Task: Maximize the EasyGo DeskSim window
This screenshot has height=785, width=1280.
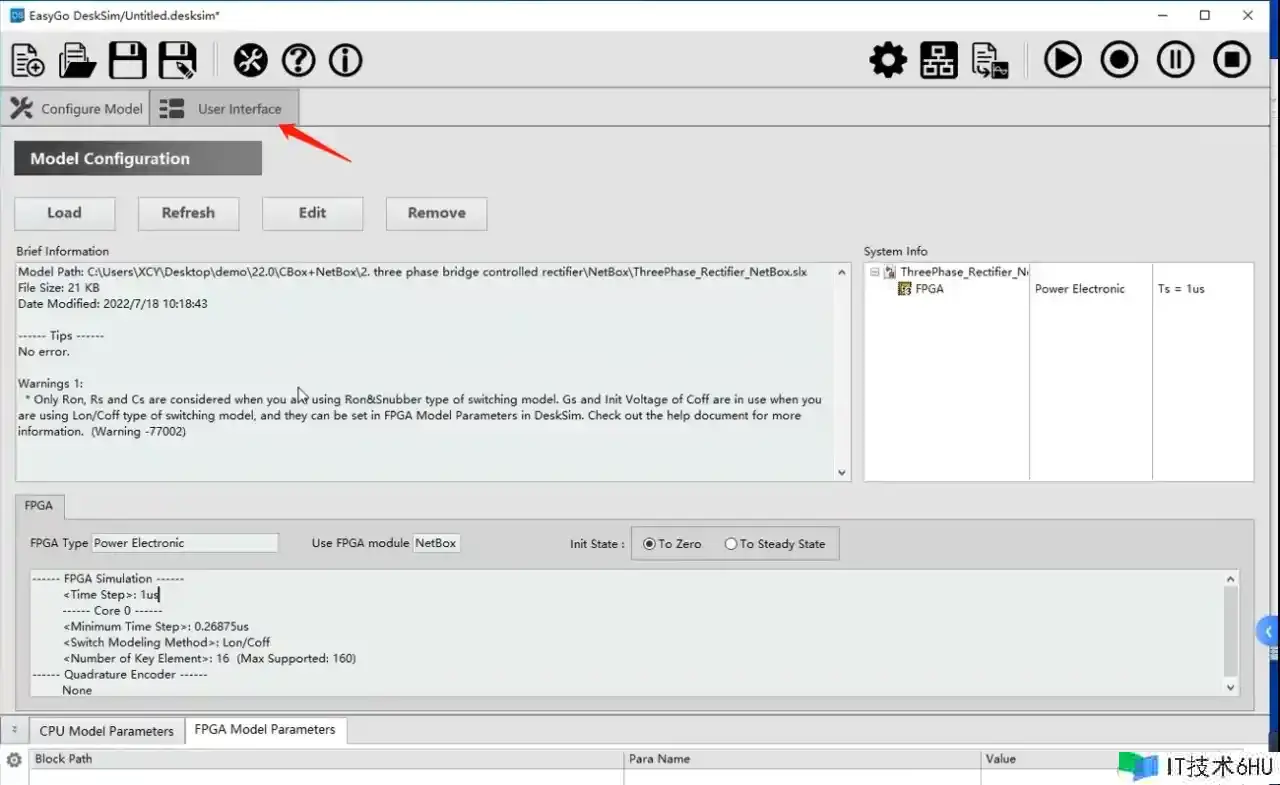Action: [x=1205, y=15]
